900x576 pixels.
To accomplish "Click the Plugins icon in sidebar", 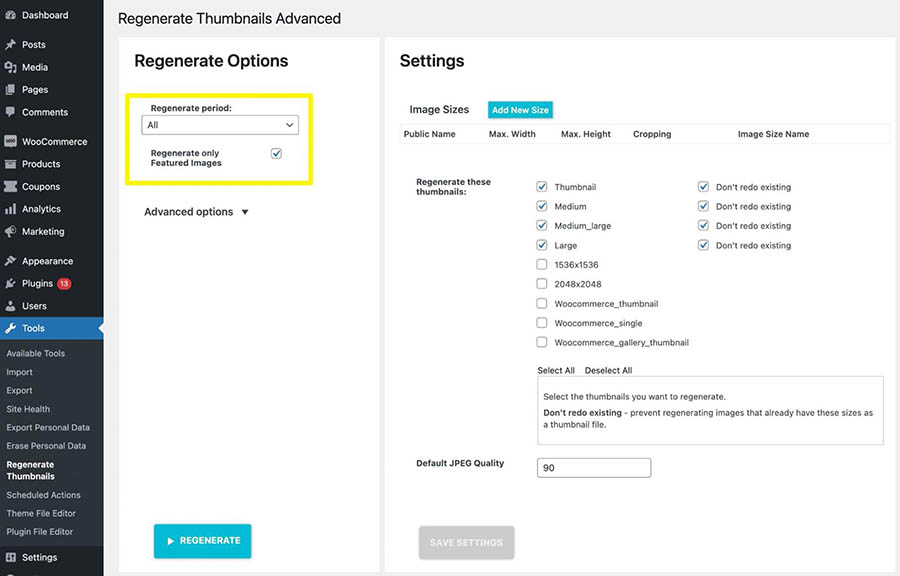I will point(10,284).
